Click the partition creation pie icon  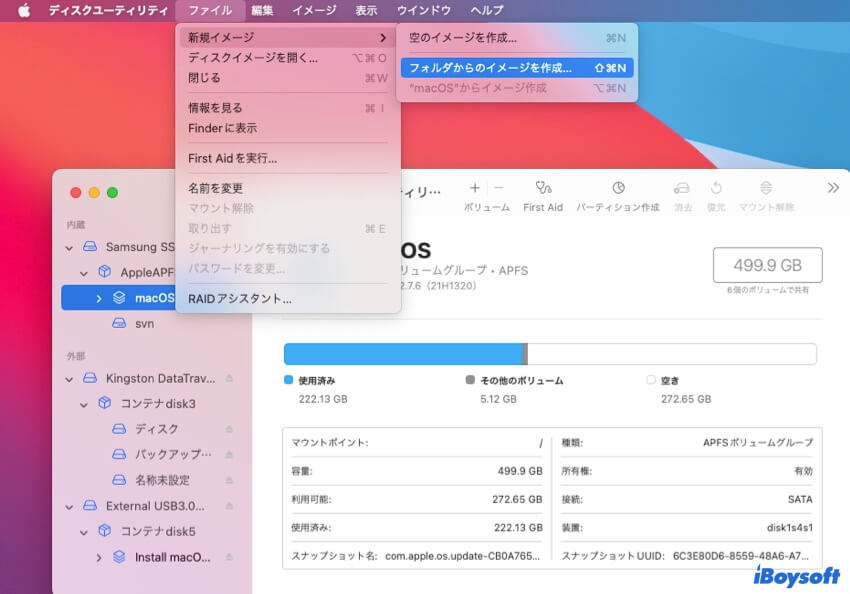618,188
